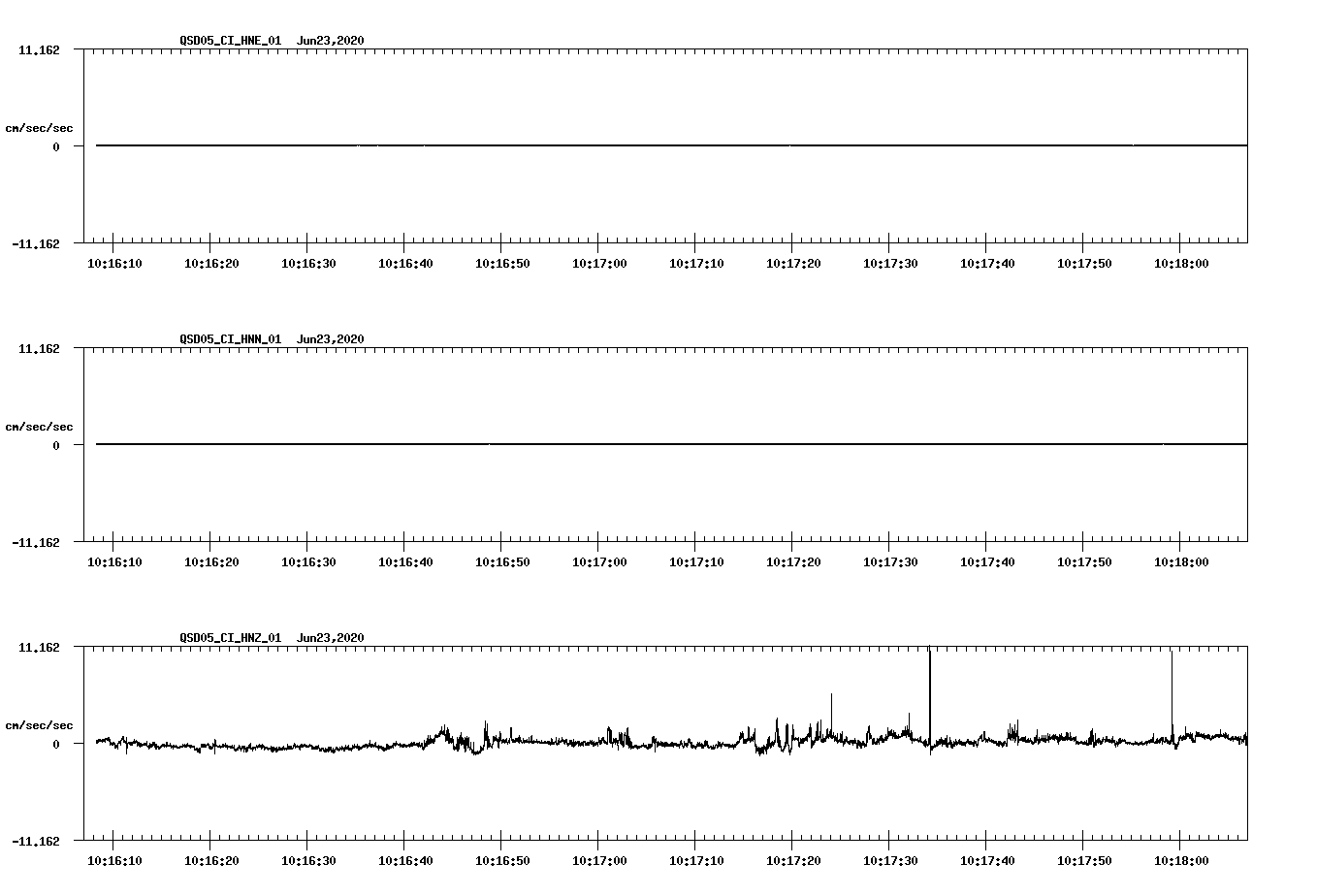Click the 10:17:20 time label under HNZ plot
The height and width of the screenshot is (896, 1317).
pyautogui.click(x=793, y=861)
